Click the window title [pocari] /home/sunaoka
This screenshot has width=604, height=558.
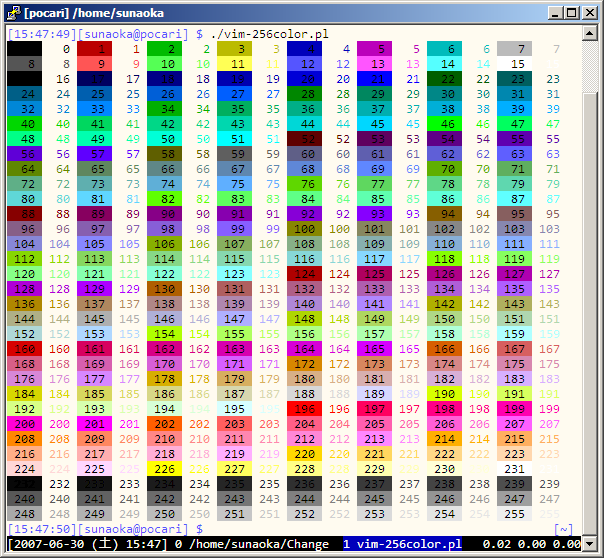(x=94, y=13)
